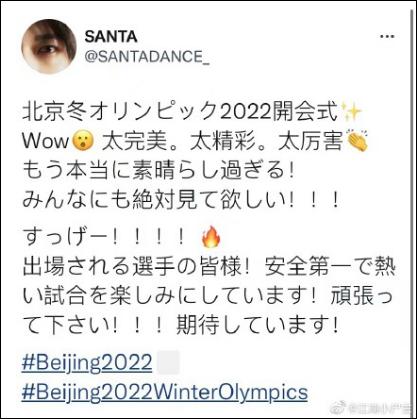Click the SANTA display name
Viewport: 417px width, 419px height.
point(111,36)
